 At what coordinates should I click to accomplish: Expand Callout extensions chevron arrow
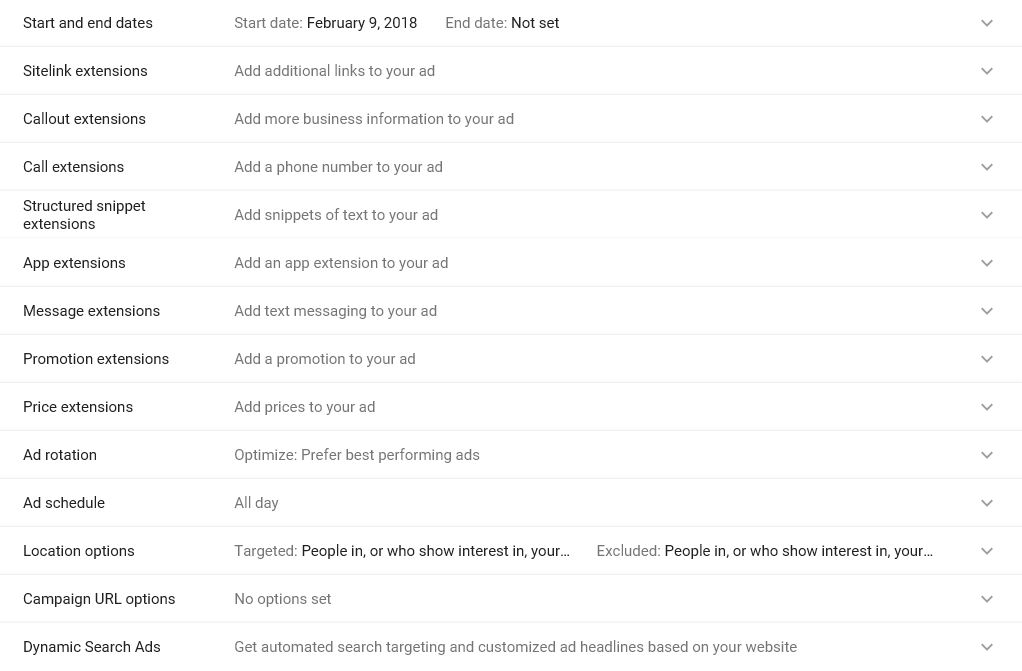pyautogui.click(x=986, y=119)
